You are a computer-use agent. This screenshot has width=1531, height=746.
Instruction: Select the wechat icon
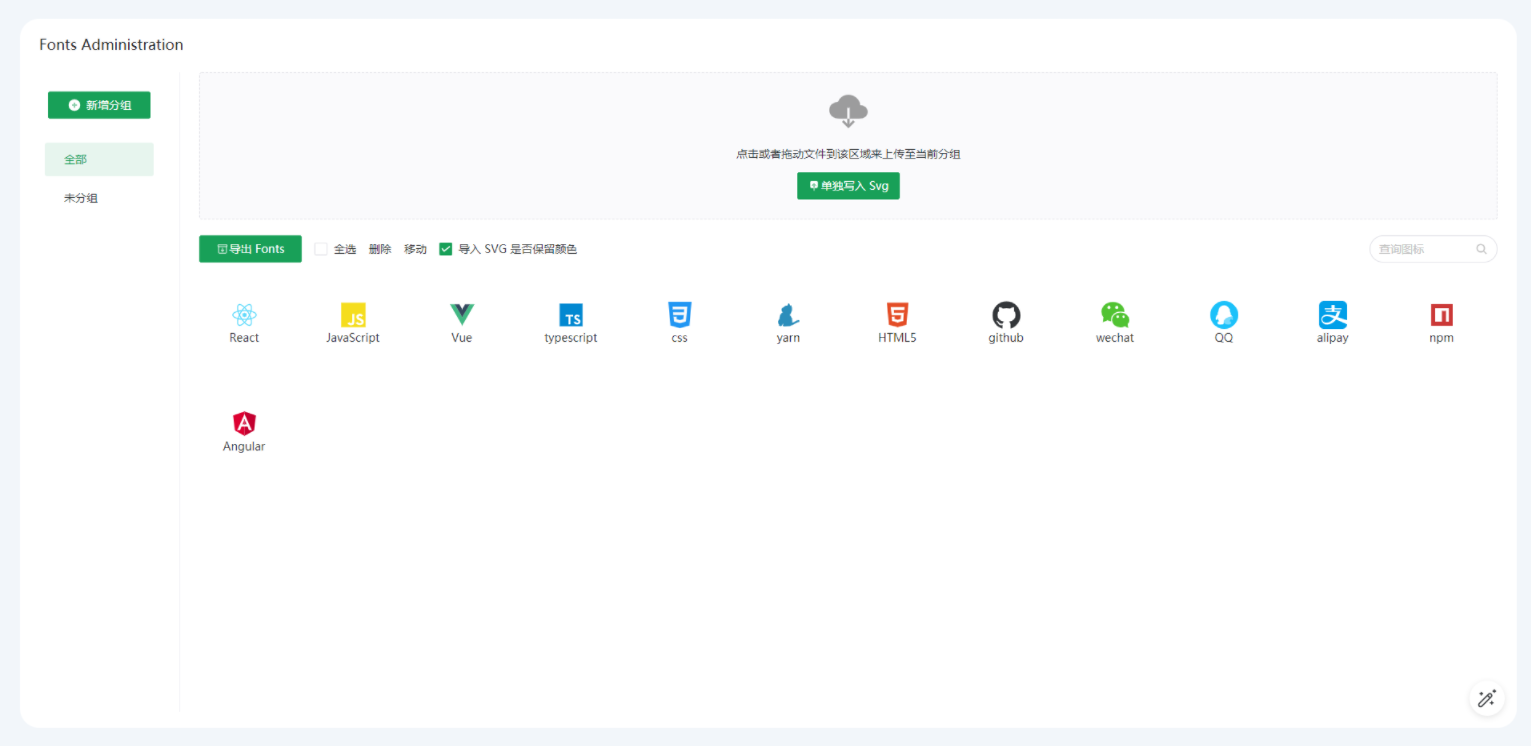pos(1115,315)
